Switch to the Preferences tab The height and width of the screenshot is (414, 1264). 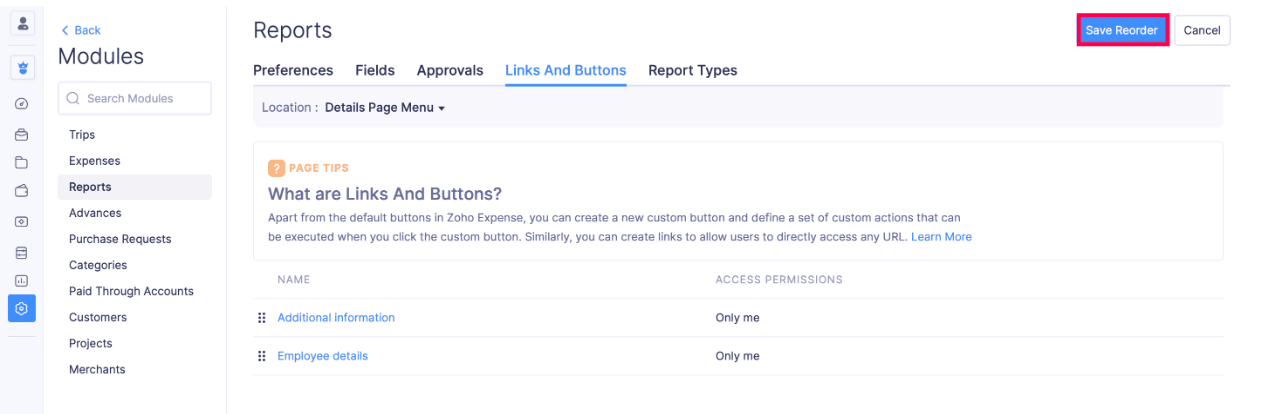pyautogui.click(x=293, y=71)
